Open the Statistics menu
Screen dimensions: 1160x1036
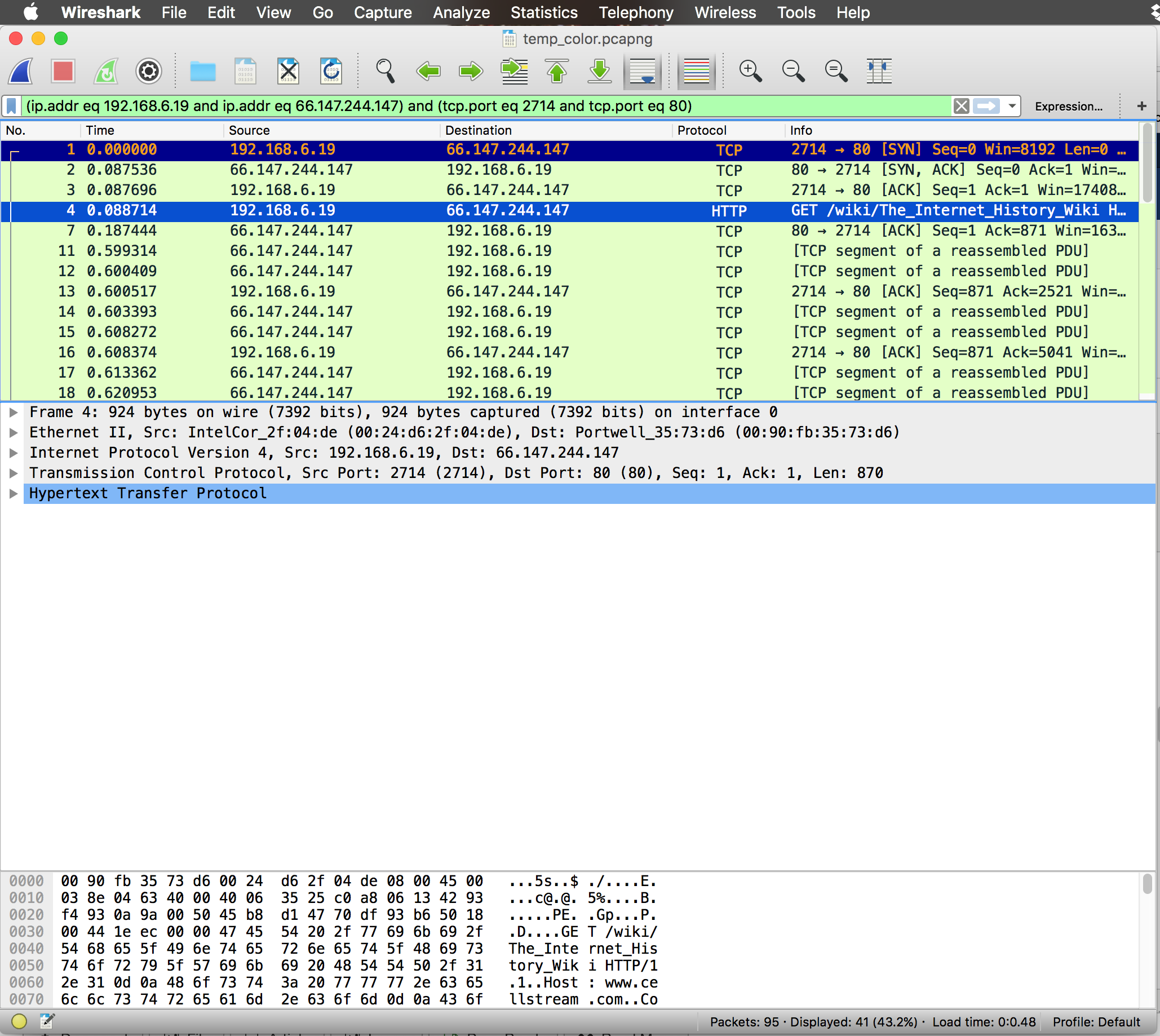coord(543,12)
